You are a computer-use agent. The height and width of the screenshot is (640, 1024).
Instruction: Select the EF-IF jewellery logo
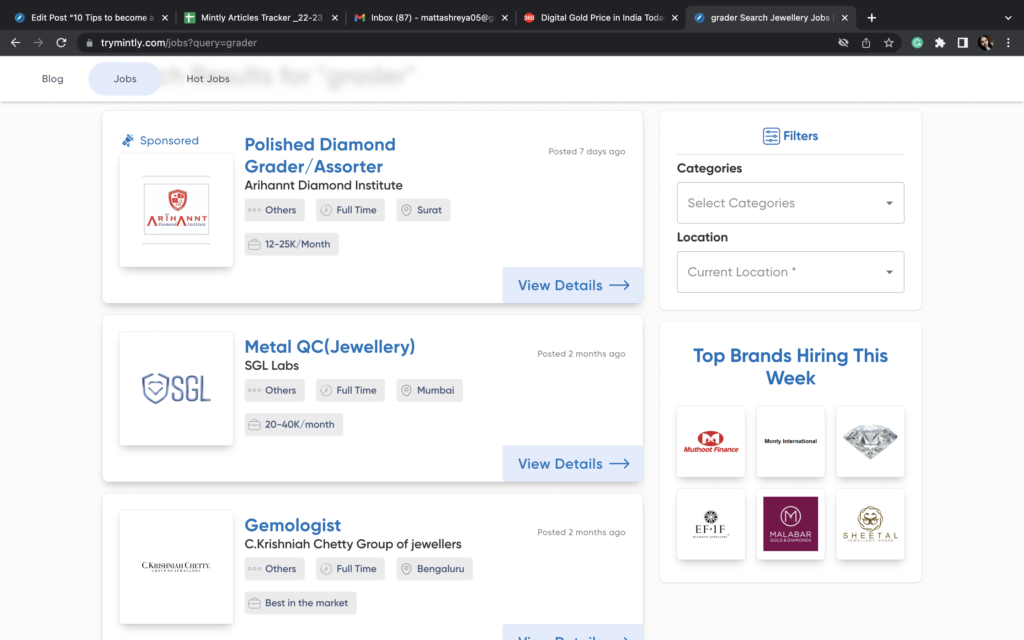coord(711,523)
